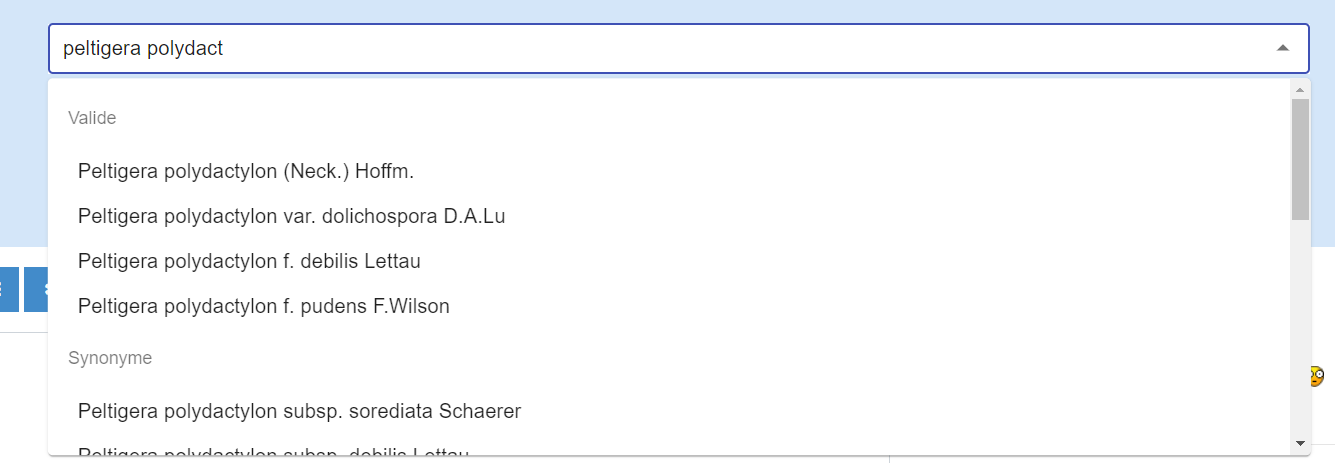Select Peltigera polydactylon (Neck.) Hoffm.
1338x463 pixels.
tap(246, 171)
